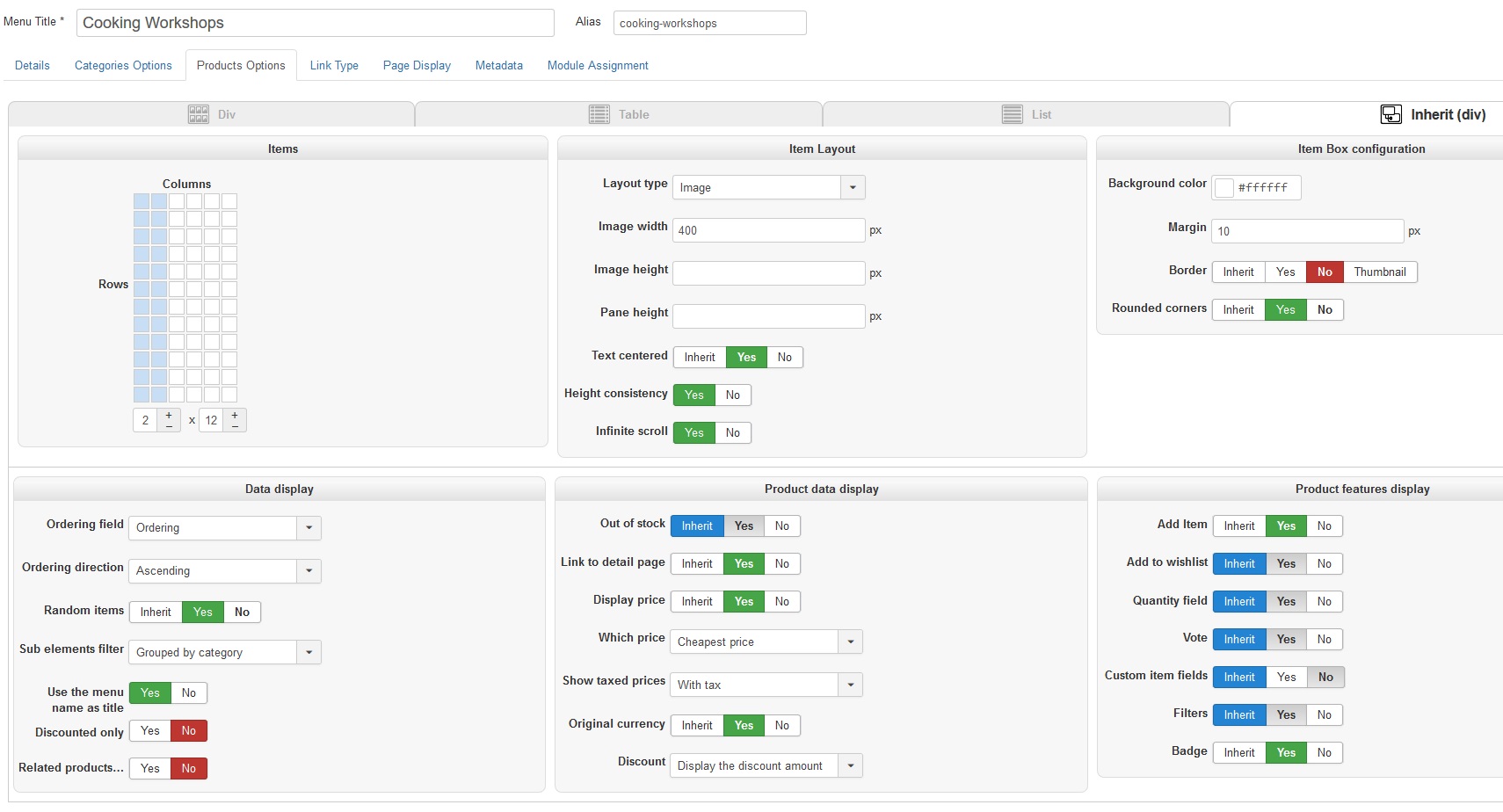
Task: Open the Ordering direction dropdown
Action: (225, 570)
